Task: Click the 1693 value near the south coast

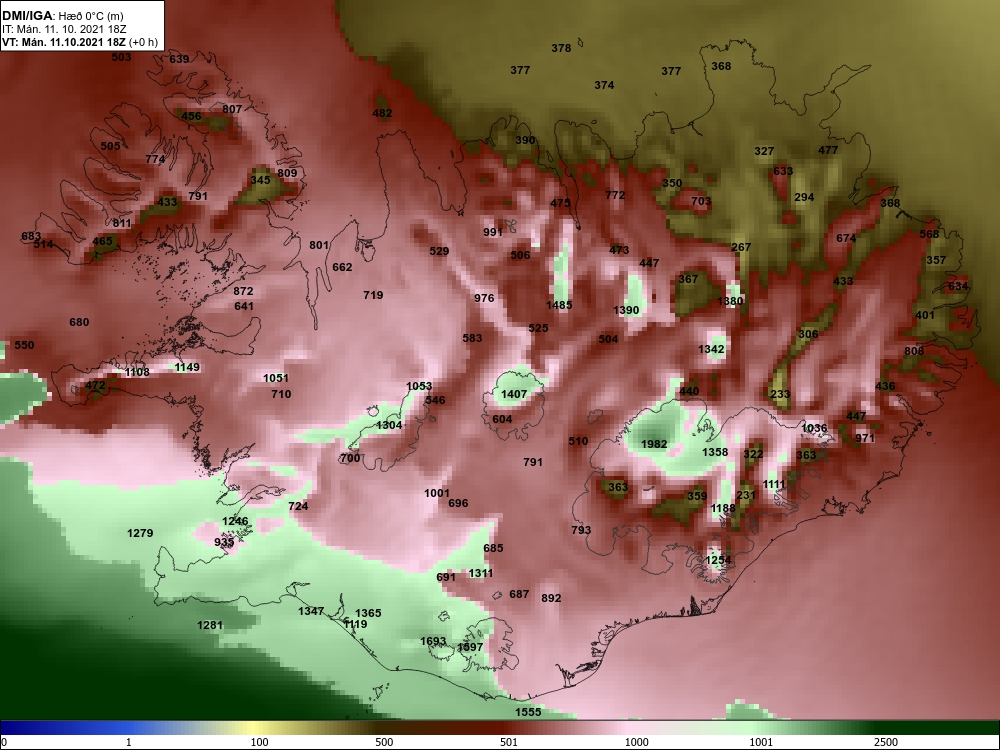Action: click(433, 641)
